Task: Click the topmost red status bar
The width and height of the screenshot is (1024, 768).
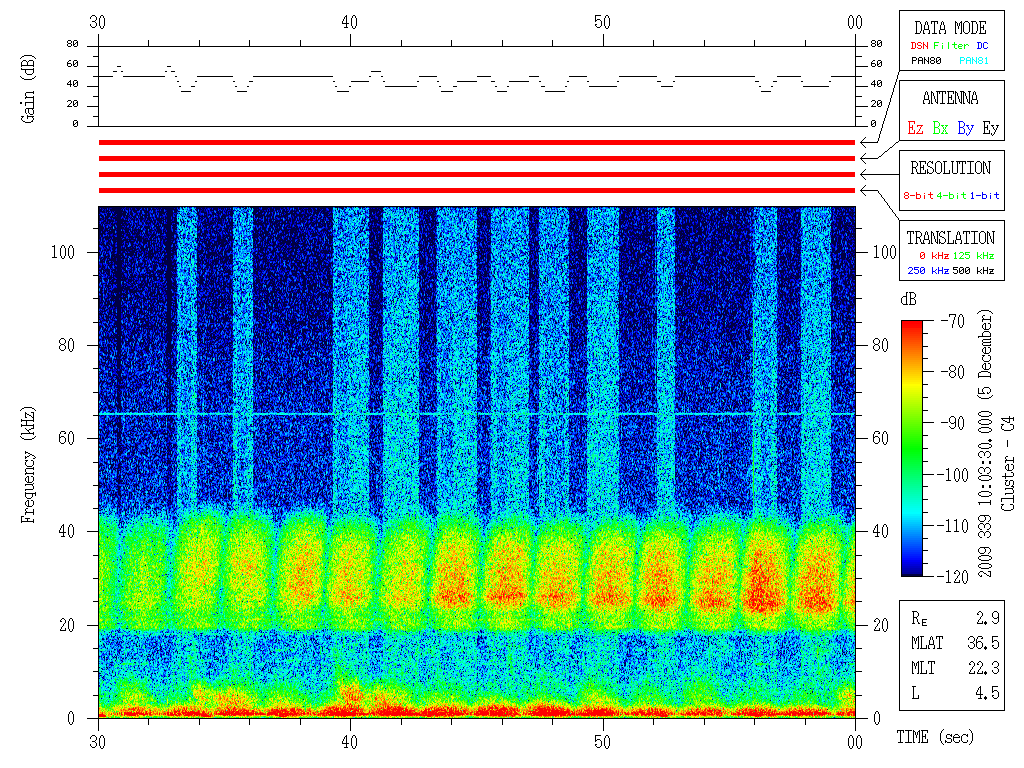Action: (476, 143)
